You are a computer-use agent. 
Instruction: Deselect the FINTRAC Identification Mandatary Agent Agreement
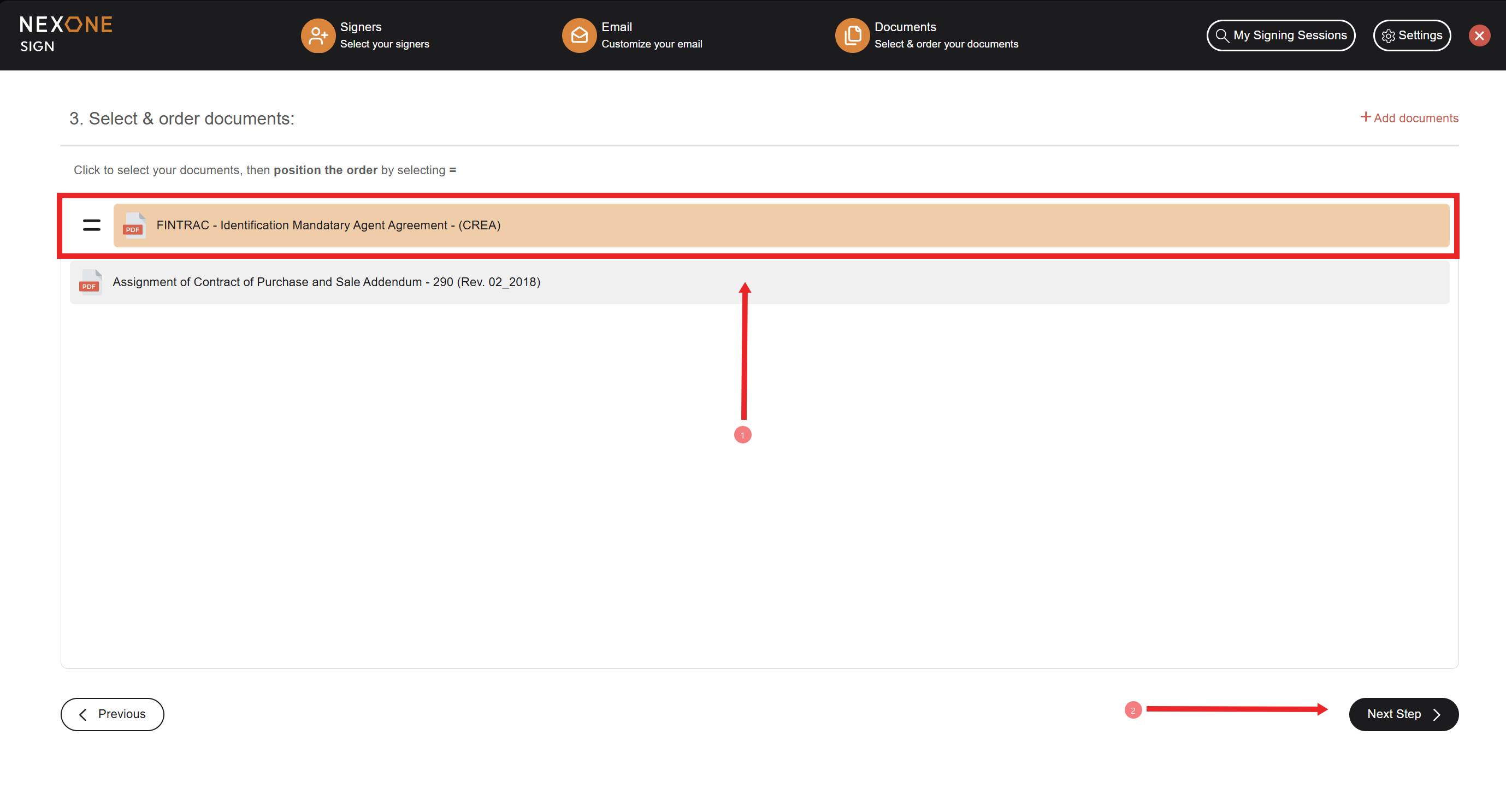(328, 226)
